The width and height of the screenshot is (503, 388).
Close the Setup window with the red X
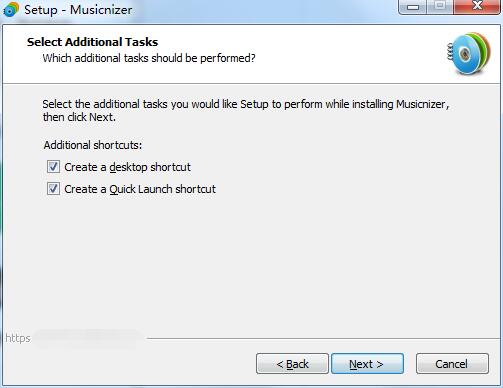coord(477,6)
